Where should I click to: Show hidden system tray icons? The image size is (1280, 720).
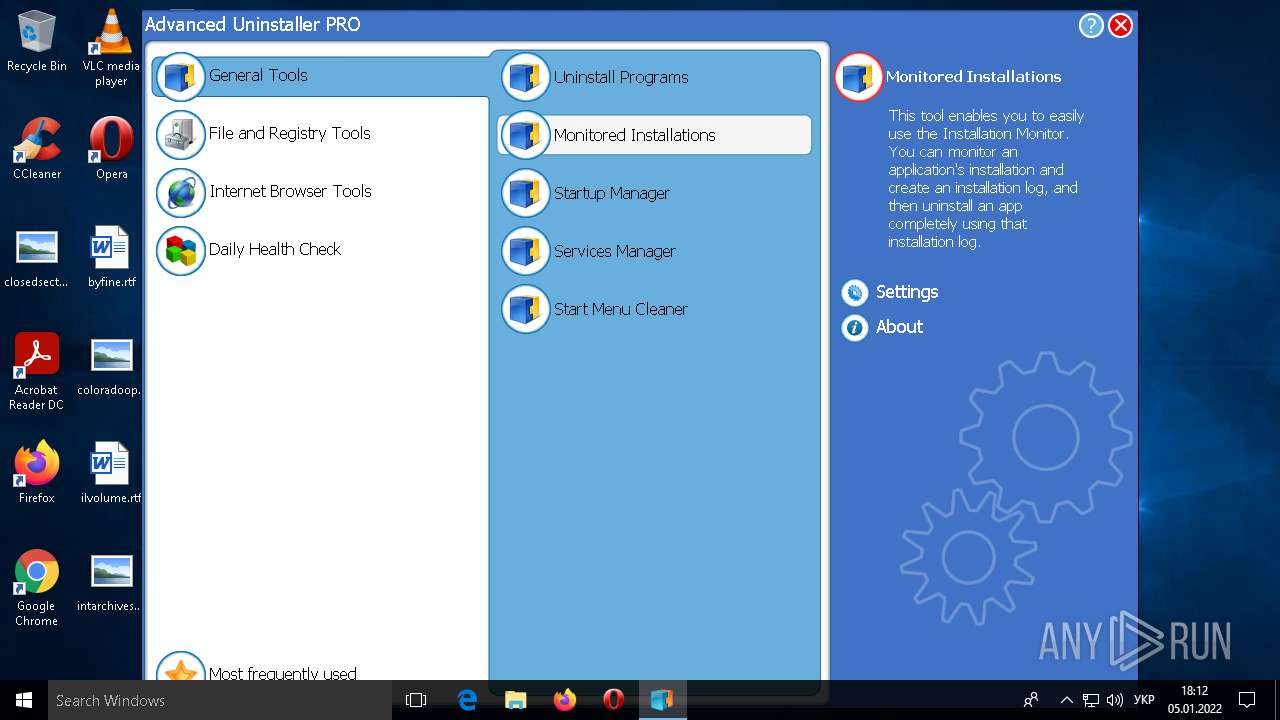point(1066,700)
